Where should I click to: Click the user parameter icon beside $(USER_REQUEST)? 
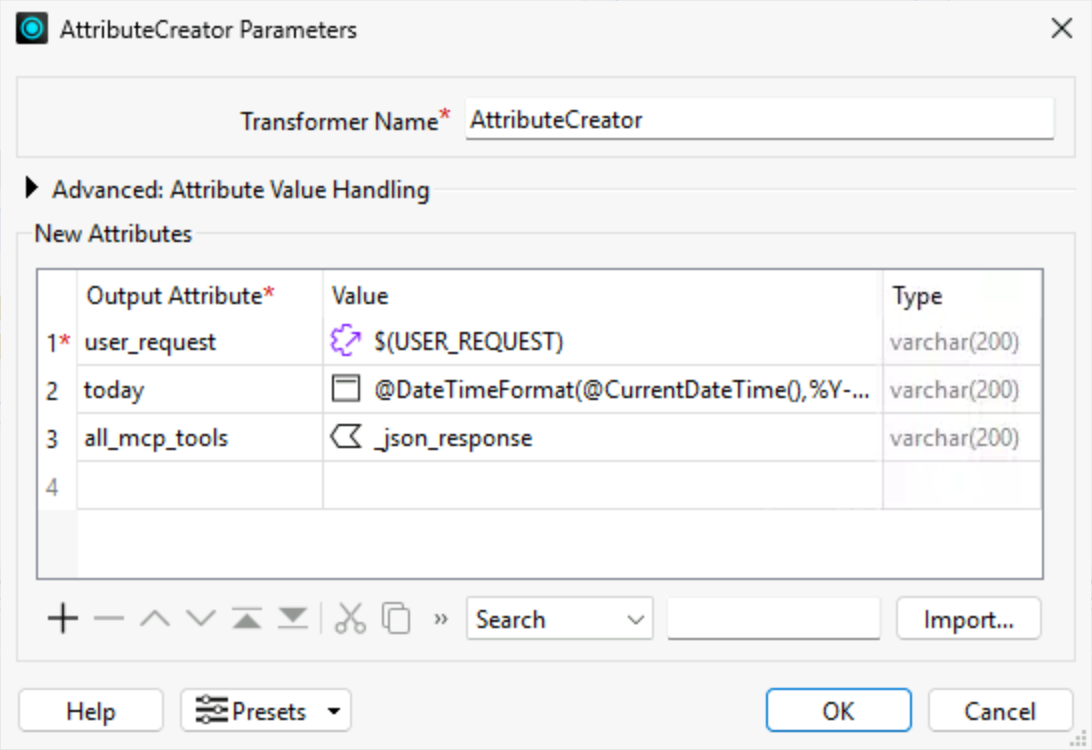click(x=345, y=341)
